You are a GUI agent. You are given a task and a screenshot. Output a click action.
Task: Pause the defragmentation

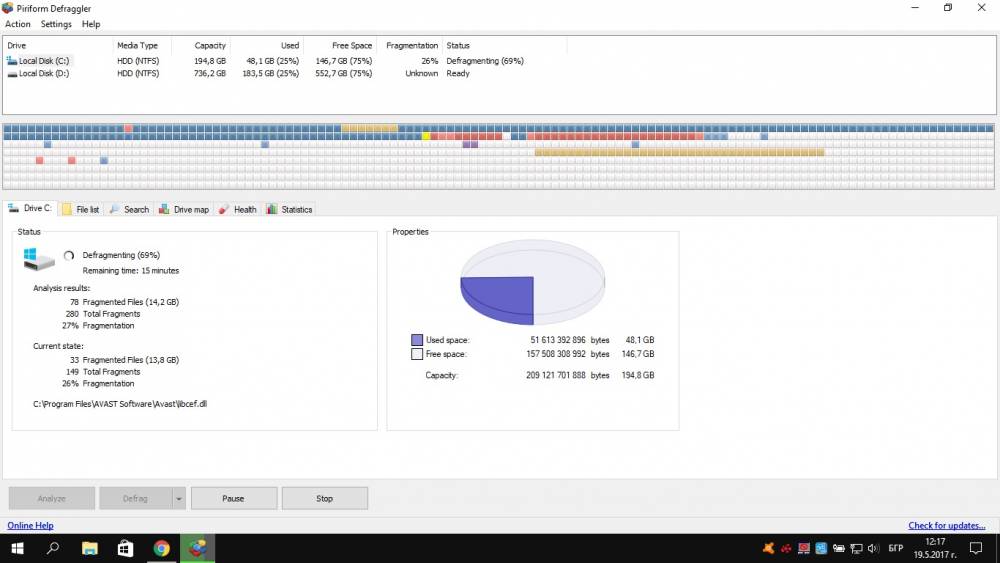[x=233, y=499]
